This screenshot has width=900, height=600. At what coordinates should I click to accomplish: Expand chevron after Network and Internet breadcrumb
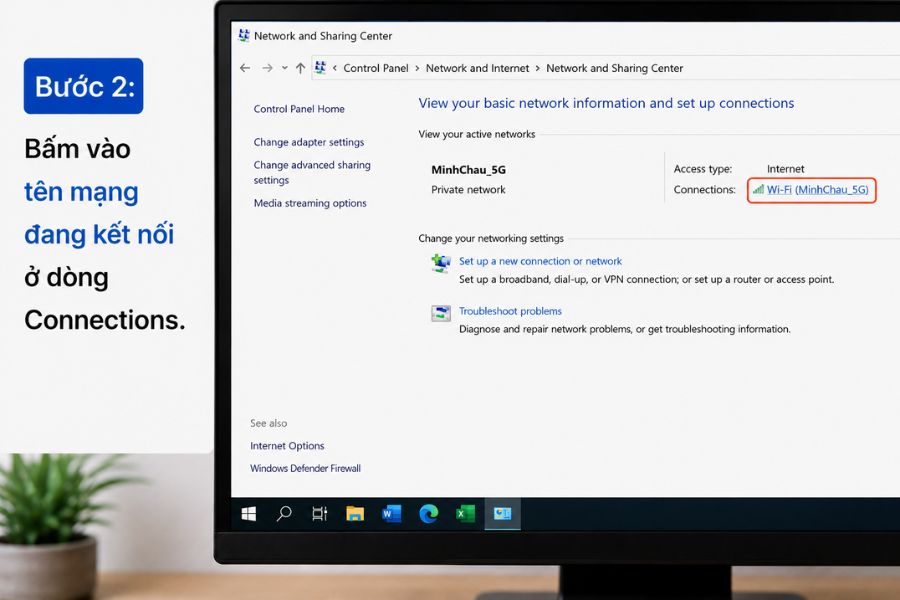tap(538, 68)
